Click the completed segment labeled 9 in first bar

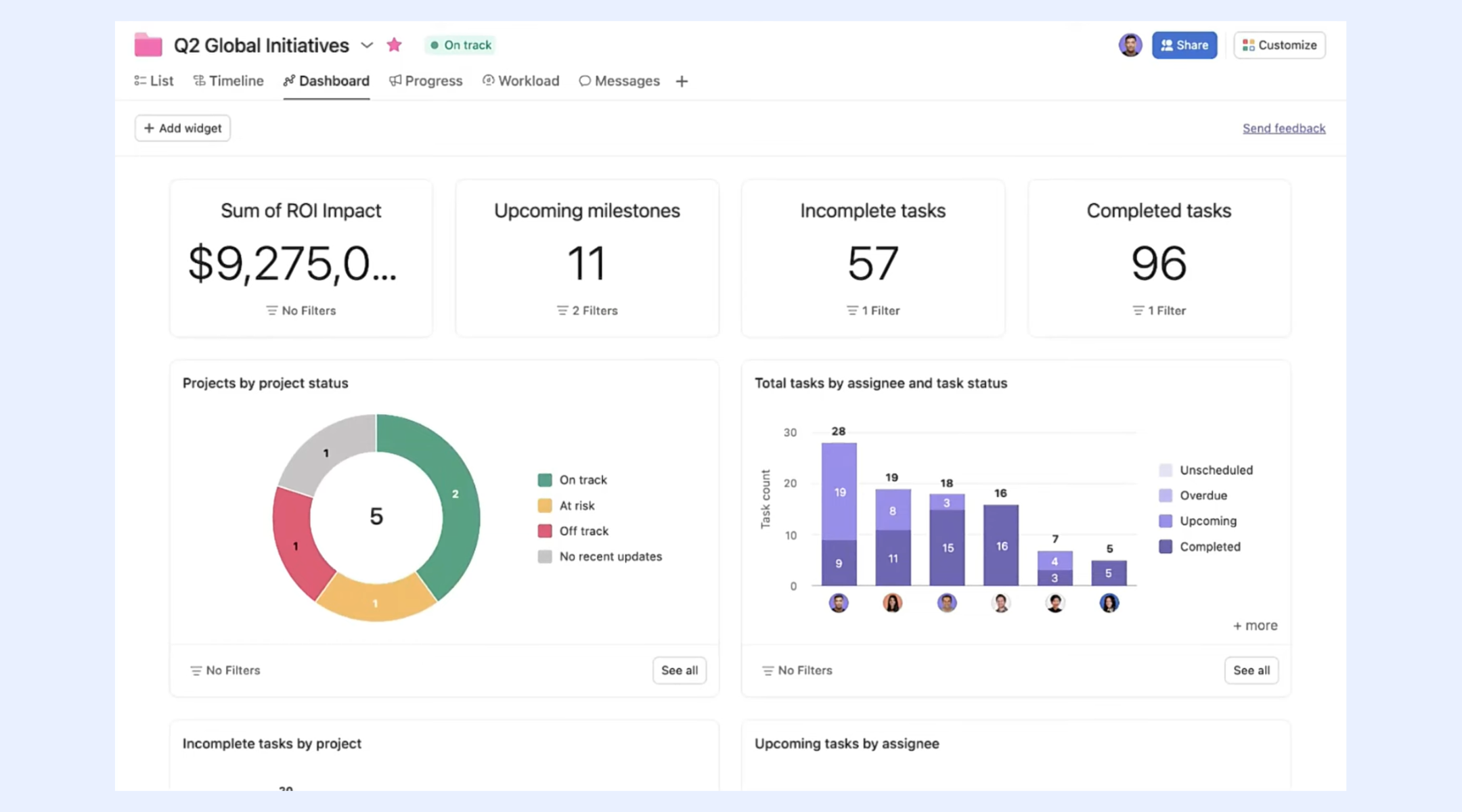pos(839,563)
